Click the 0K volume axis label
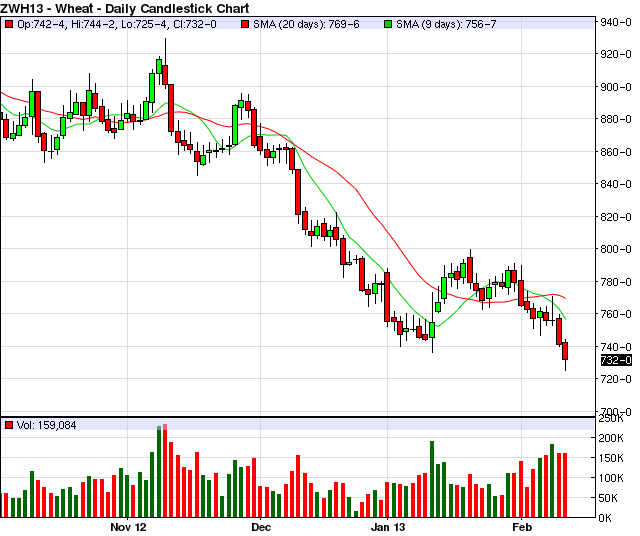The image size is (640, 536). click(605, 518)
